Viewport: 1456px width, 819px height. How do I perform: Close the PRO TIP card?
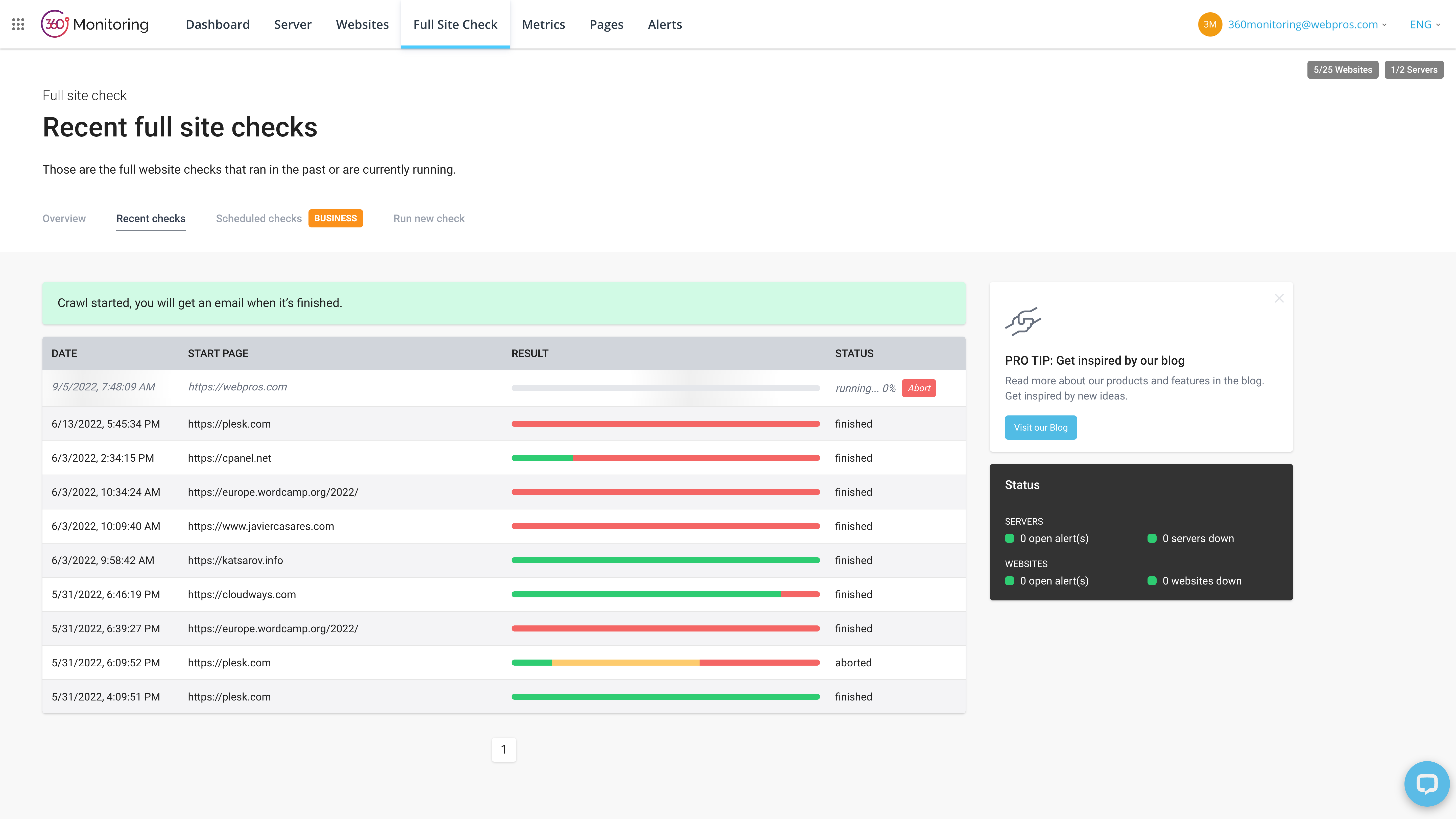coord(1279,298)
